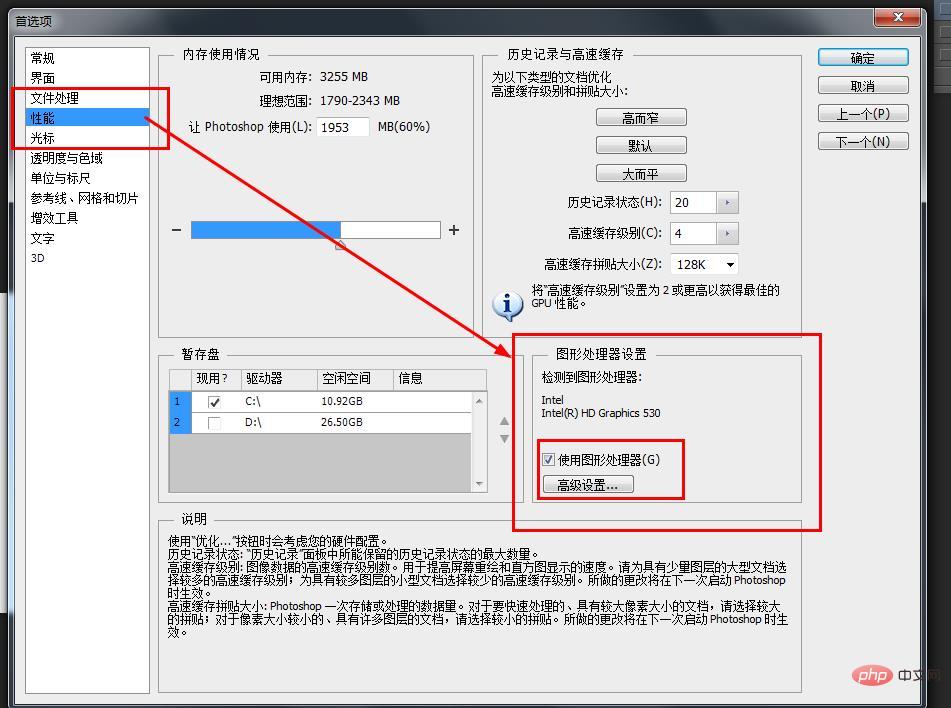Apply the 高而窄 cache preset

click(641, 118)
